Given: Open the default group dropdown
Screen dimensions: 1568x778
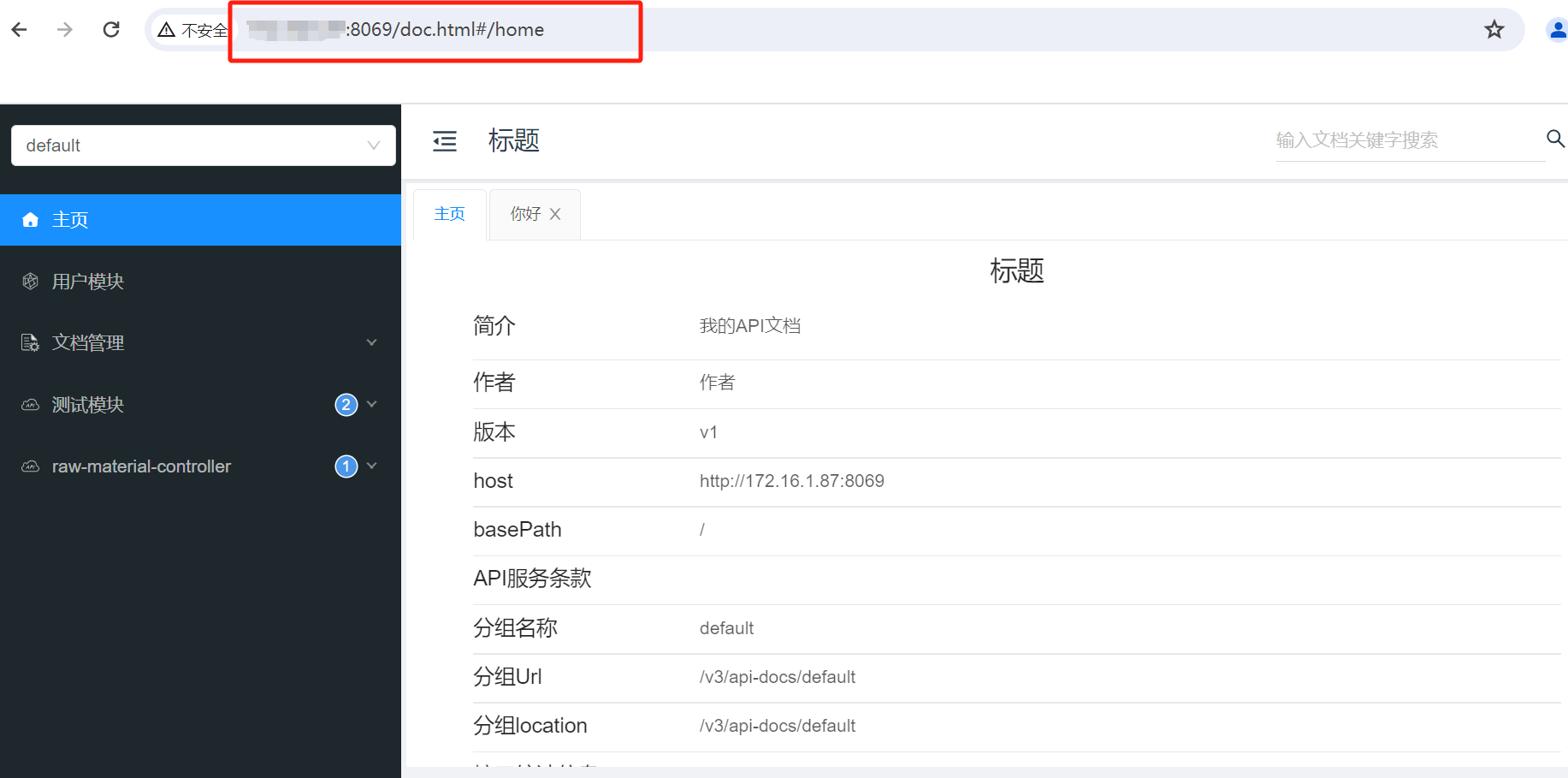Looking at the screenshot, I should [204, 146].
